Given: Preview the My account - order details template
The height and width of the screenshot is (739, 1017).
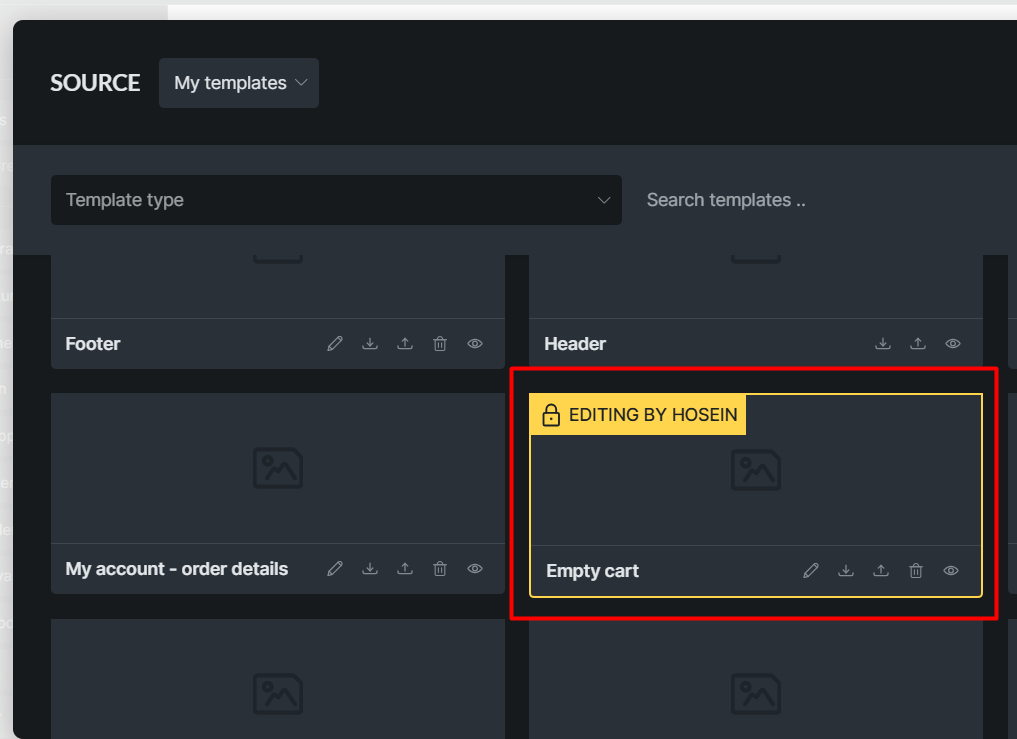Looking at the screenshot, I should click(x=475, y=569).
